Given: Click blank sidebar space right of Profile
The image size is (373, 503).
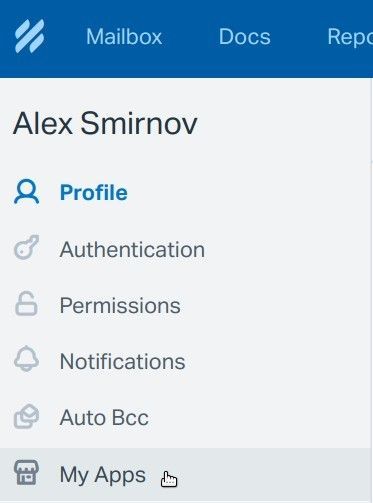Looking at the screenshot, I should point(247,192).
